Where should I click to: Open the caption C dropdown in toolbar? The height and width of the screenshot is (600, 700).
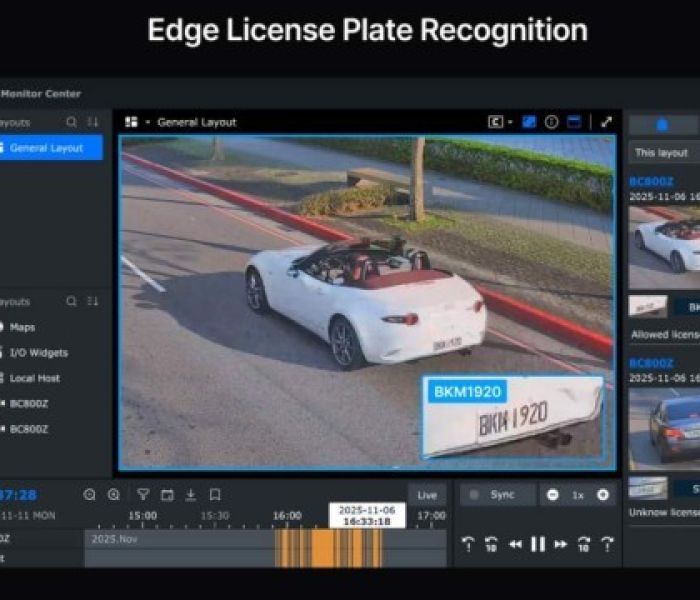pyautogui.click(x=499, y=122)
